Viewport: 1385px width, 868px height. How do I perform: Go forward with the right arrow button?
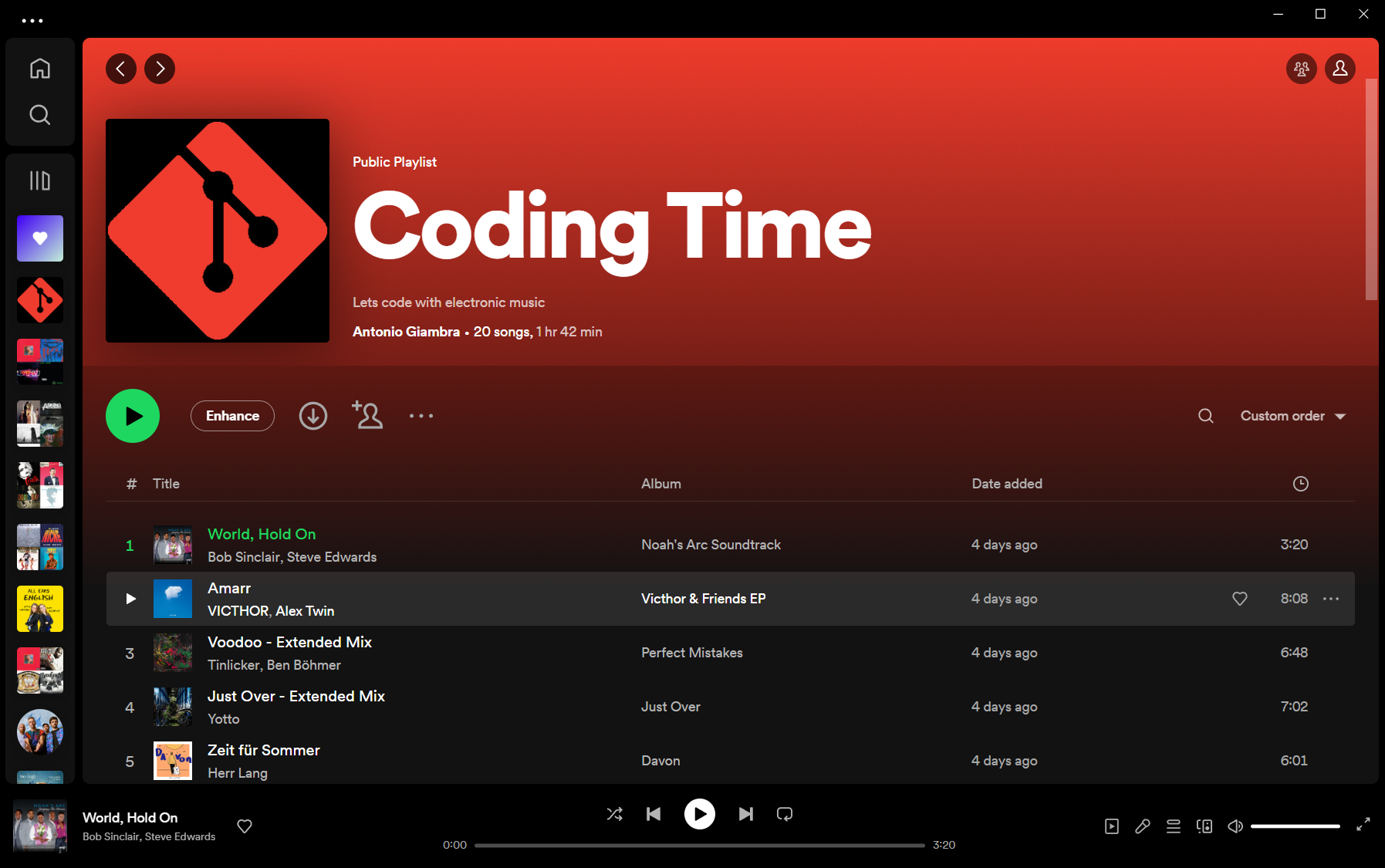coord(160,69)
